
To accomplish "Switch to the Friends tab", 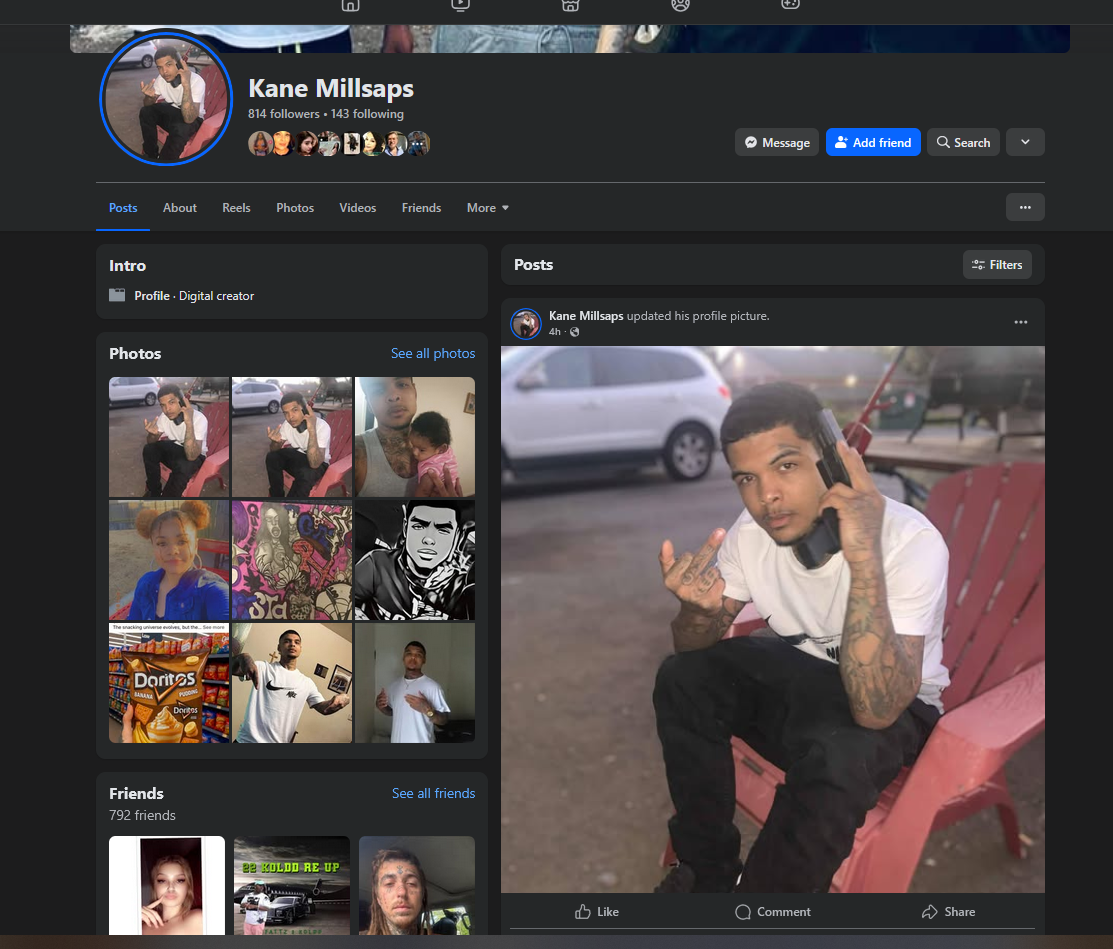I will coord(422,208).
